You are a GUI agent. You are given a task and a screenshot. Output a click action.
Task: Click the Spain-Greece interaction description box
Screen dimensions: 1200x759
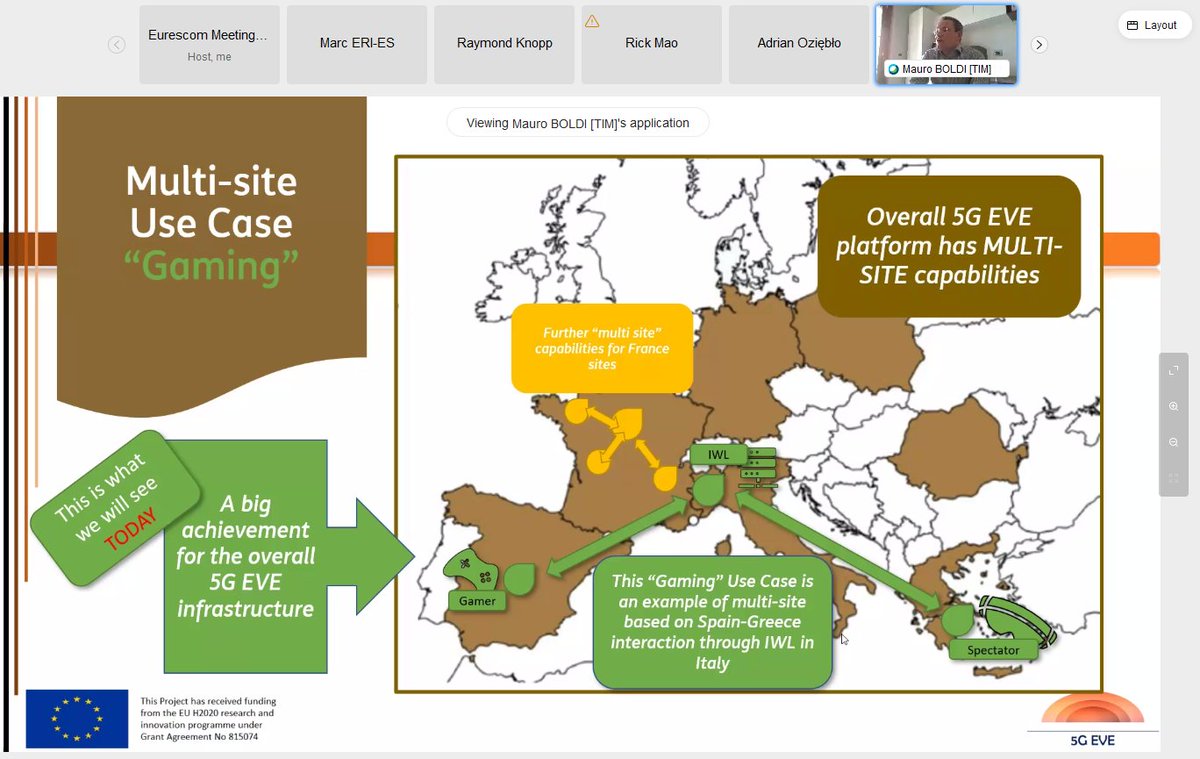pyautogui.click(x=712, y=622)
